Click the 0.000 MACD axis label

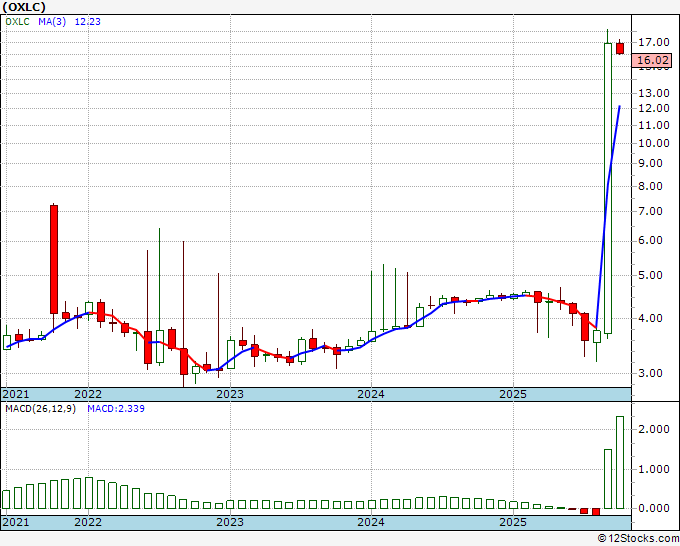654,508
